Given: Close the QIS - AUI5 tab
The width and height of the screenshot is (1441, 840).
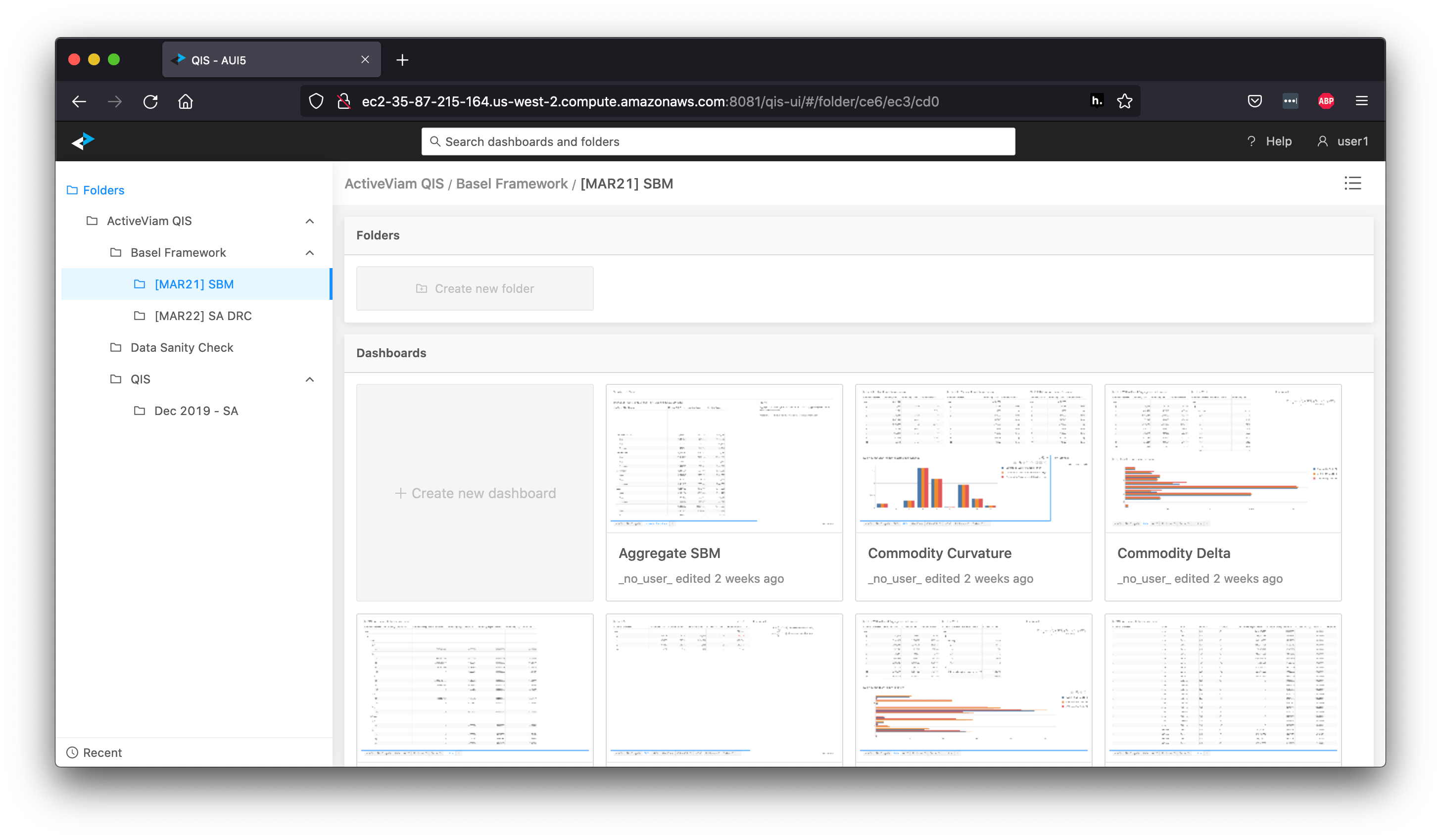Looking at the screenshot, I should tap(365, 59).
